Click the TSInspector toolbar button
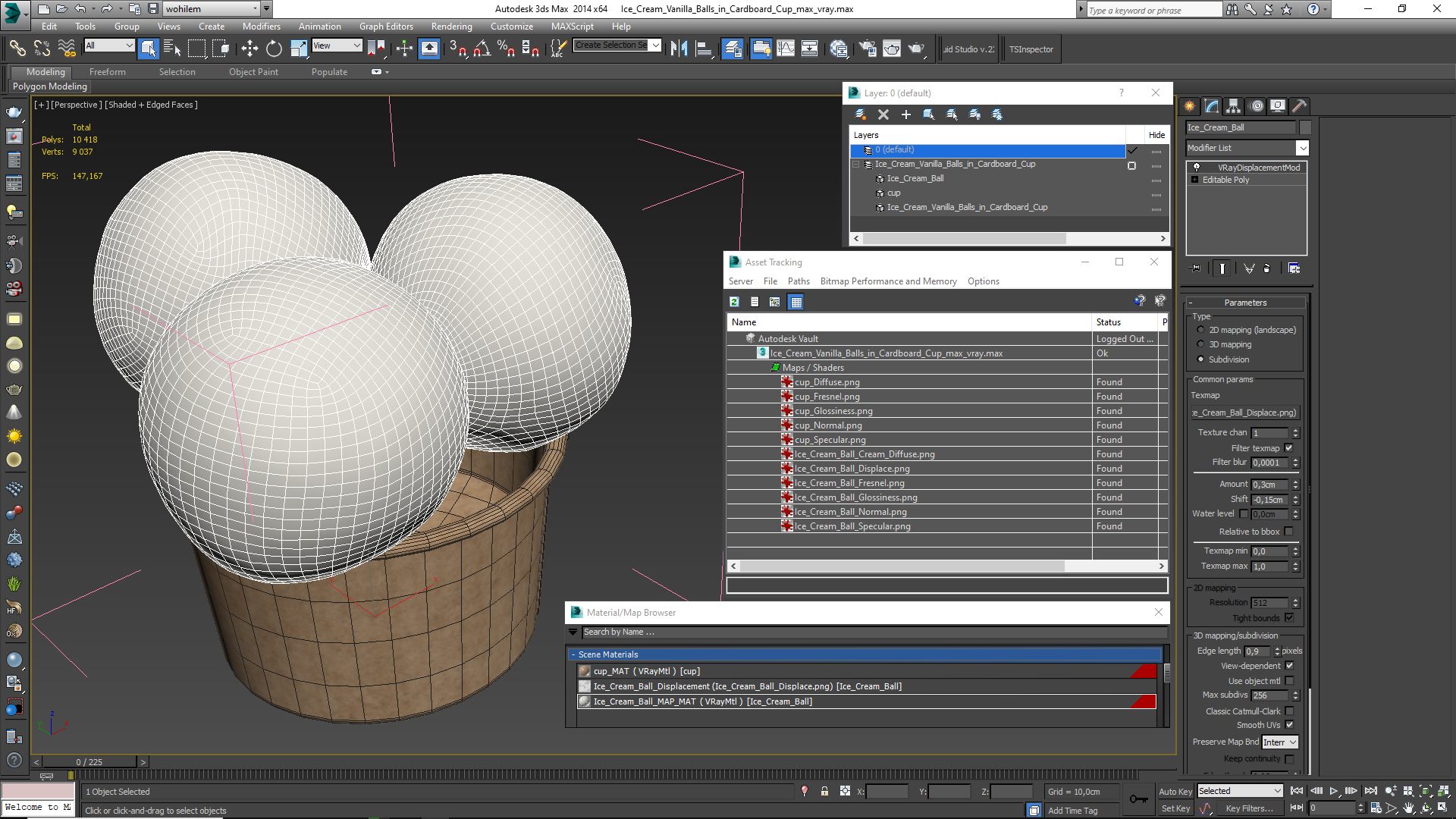Image resolution: width=1456 pixels, height=819 pixels. [1031, 49]
